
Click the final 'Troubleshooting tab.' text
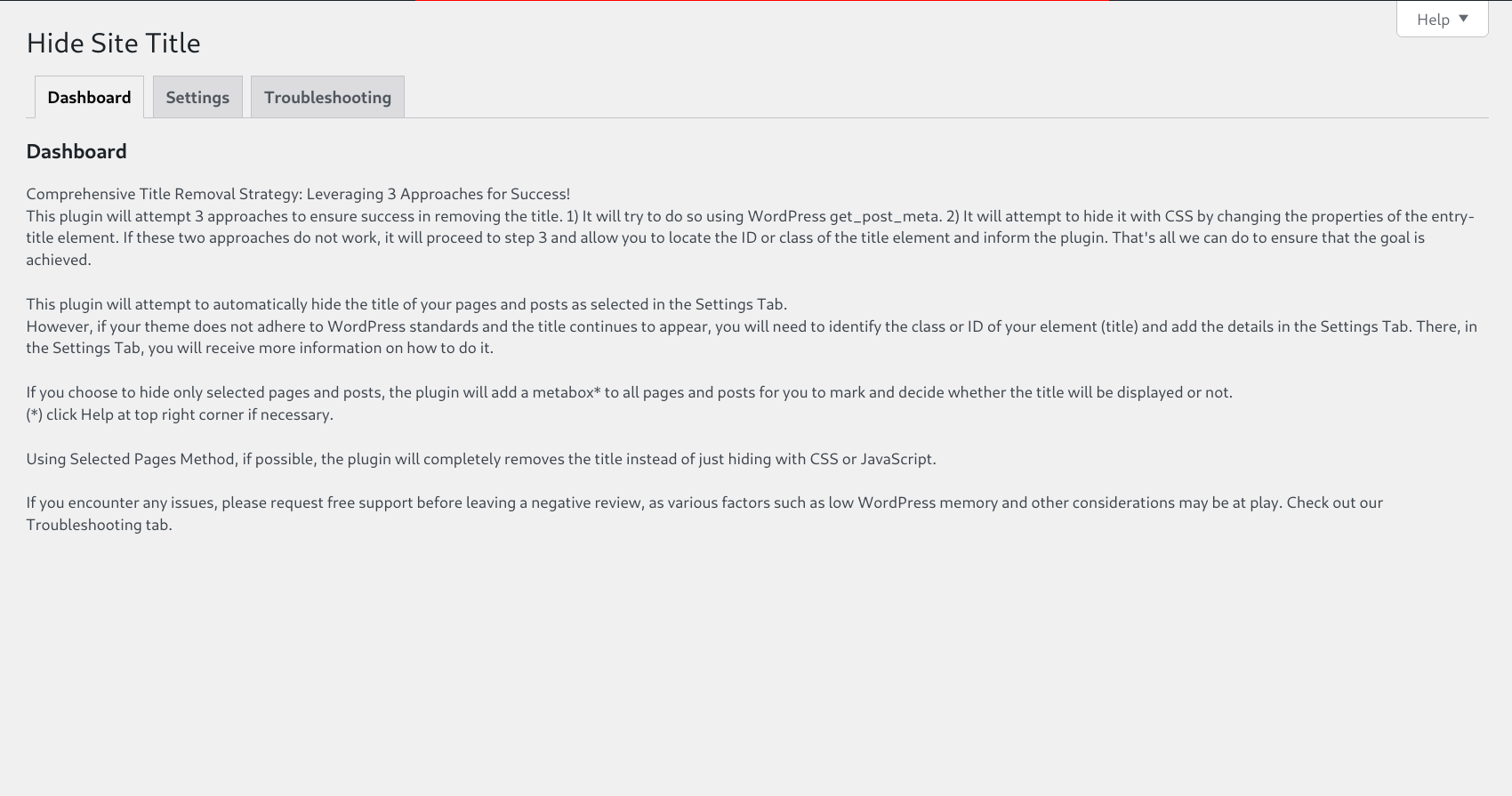(x=99, y=525)
